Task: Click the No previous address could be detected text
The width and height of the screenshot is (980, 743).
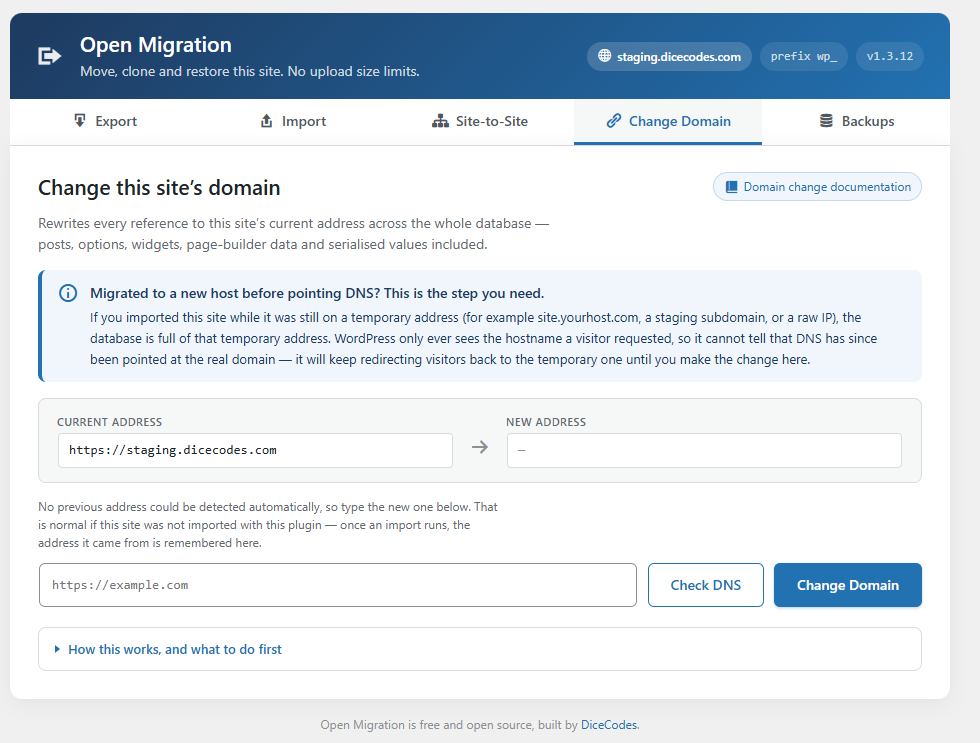Action: pos(268,525)
